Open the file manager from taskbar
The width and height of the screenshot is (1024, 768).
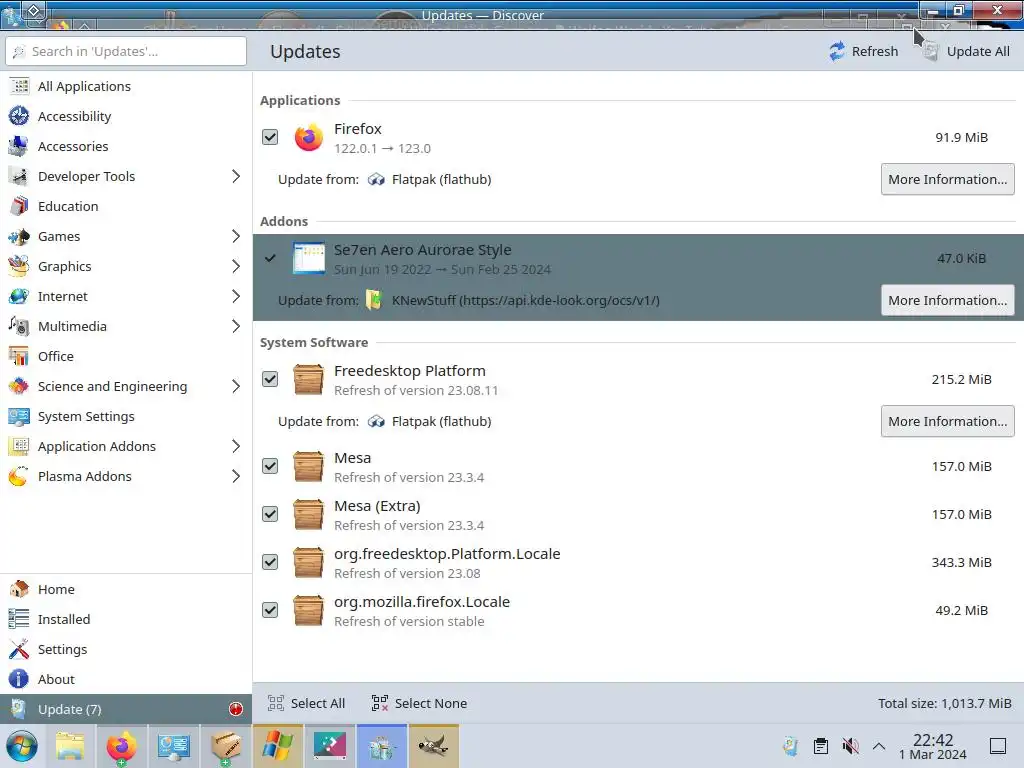(70, 746)
